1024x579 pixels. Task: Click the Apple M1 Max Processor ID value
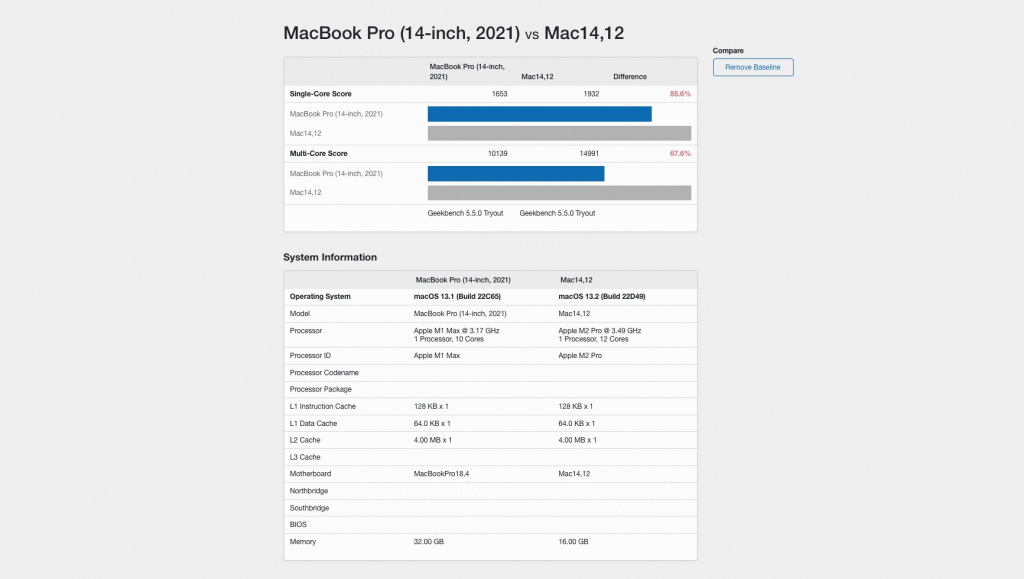coord(437,355)
